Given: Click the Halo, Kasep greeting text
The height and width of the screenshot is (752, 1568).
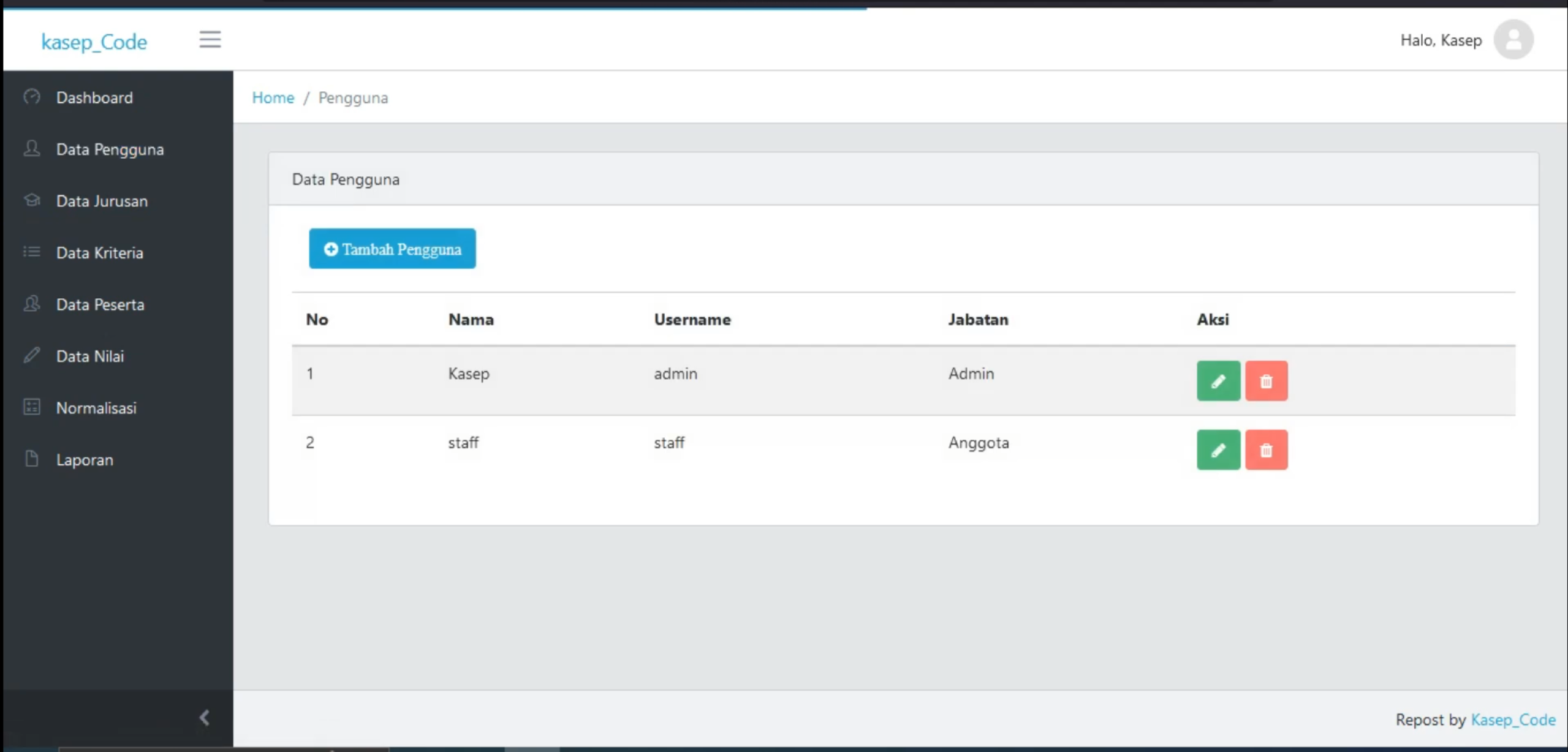Looking at the screenshot, I should coord(1441,40).
